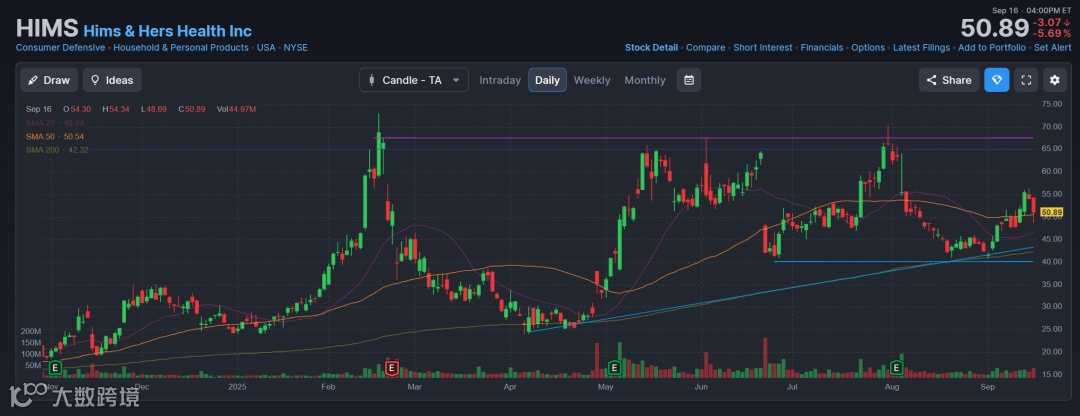This screenshot has height=416, width=1080.
Task: Click the Vol 44.97M volume readout
Action: pyautogui.click(x=236, y=109)
